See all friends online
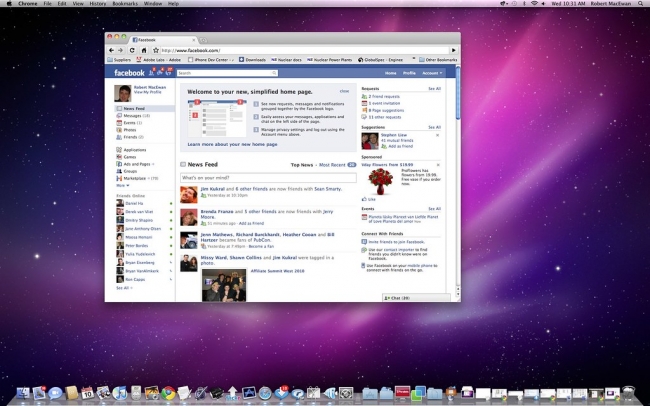The width and height of the screenshot is (650, 406). (x=124, y=288)
